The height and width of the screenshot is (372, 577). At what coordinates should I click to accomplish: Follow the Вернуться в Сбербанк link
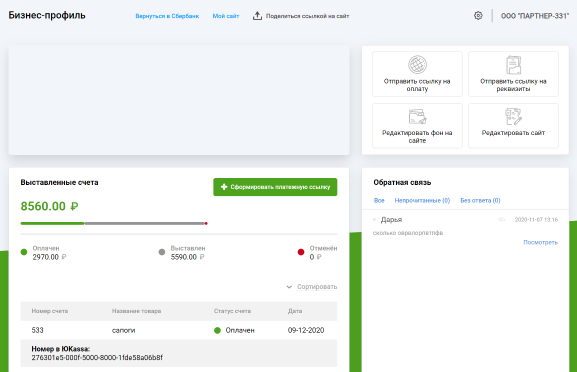167,16
